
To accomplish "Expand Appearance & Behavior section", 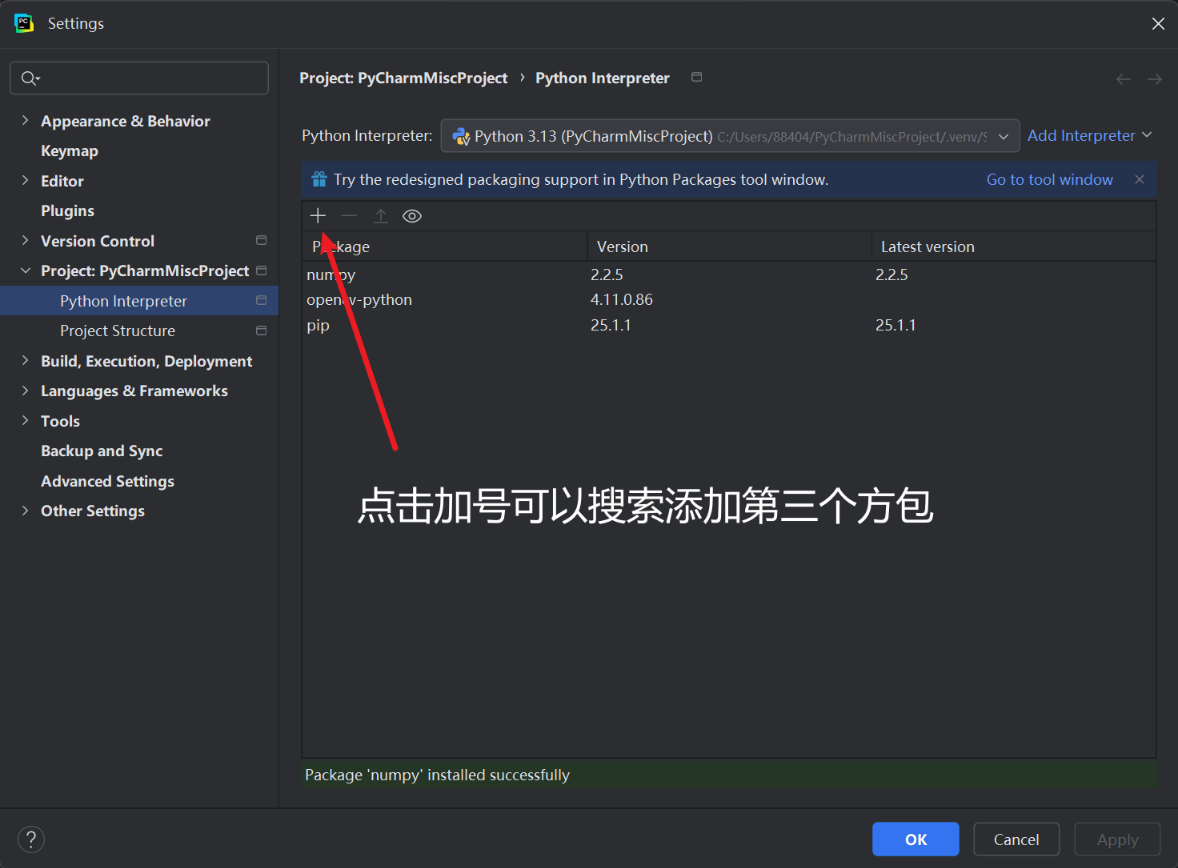I will tap(25, 120).
